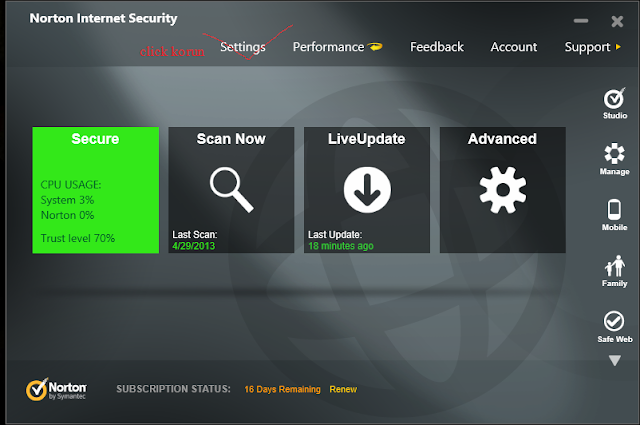This screenshot has width=640, height=425.
Task: Click the Norton 0% CPU text
Action: pyautogui.click(x=67, y=215)
